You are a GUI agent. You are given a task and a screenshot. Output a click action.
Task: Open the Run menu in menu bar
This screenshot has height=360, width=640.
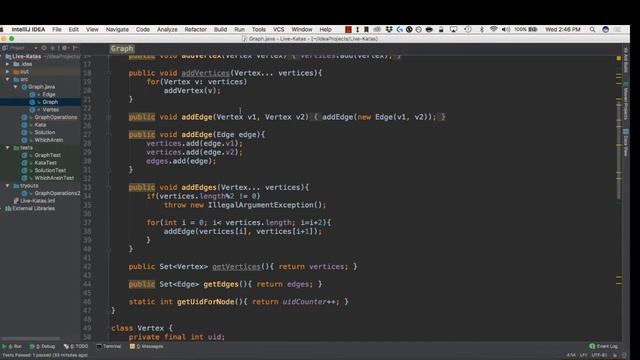coord(240,29)
